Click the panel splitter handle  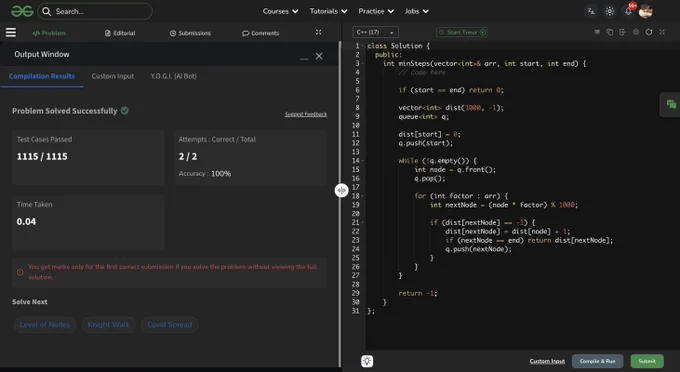(341, 190)
